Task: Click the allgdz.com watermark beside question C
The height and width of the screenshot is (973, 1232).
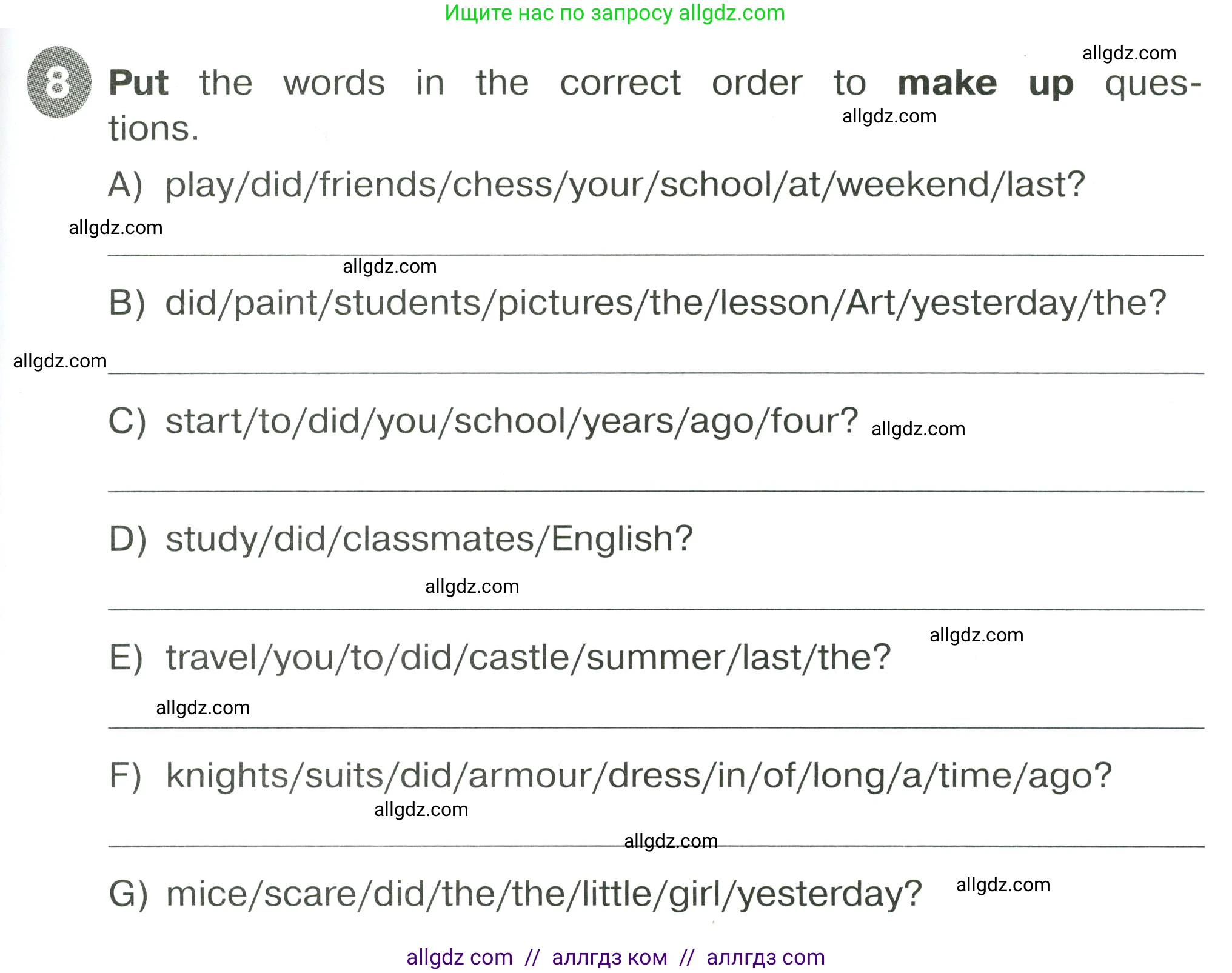Action: [917, 429]
